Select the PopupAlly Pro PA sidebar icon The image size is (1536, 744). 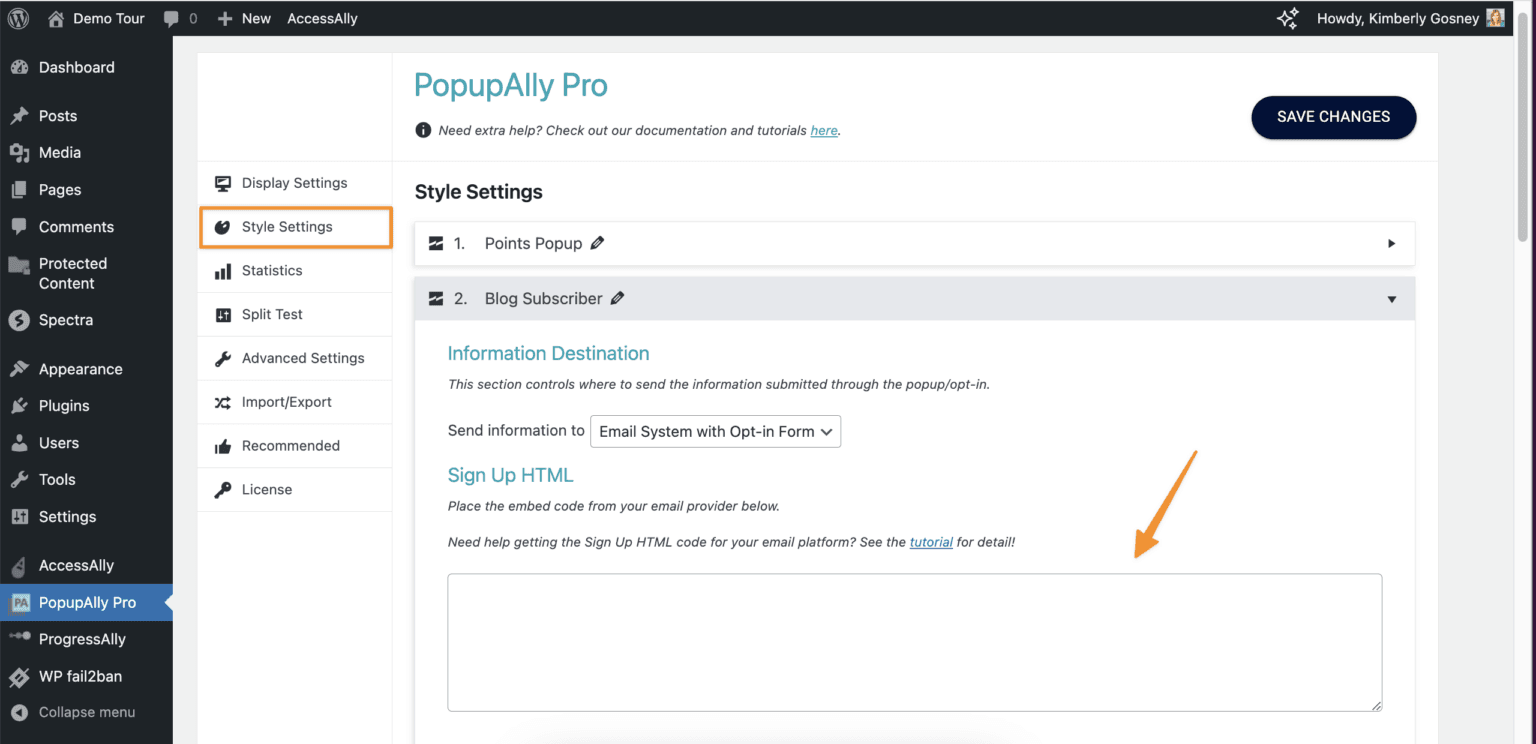coord(21,602)
